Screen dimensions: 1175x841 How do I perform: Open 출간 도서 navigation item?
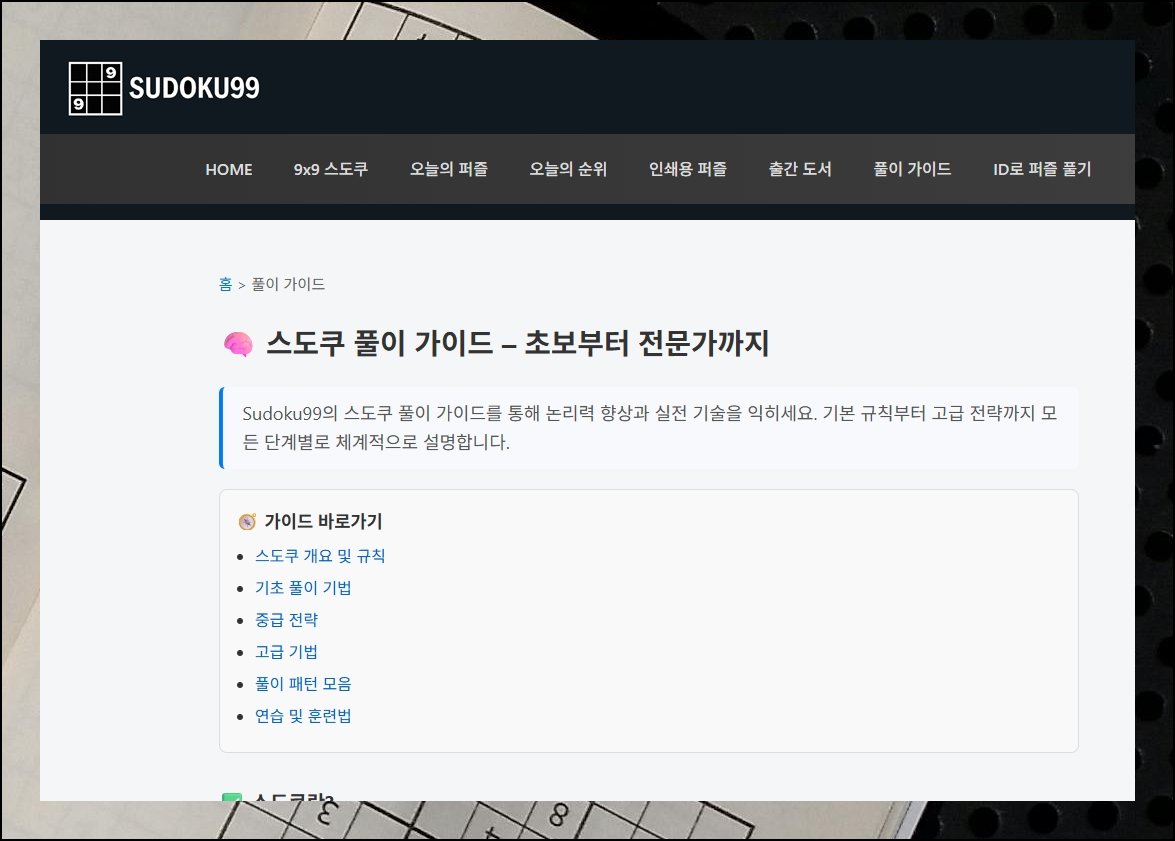tap(800, 169)
